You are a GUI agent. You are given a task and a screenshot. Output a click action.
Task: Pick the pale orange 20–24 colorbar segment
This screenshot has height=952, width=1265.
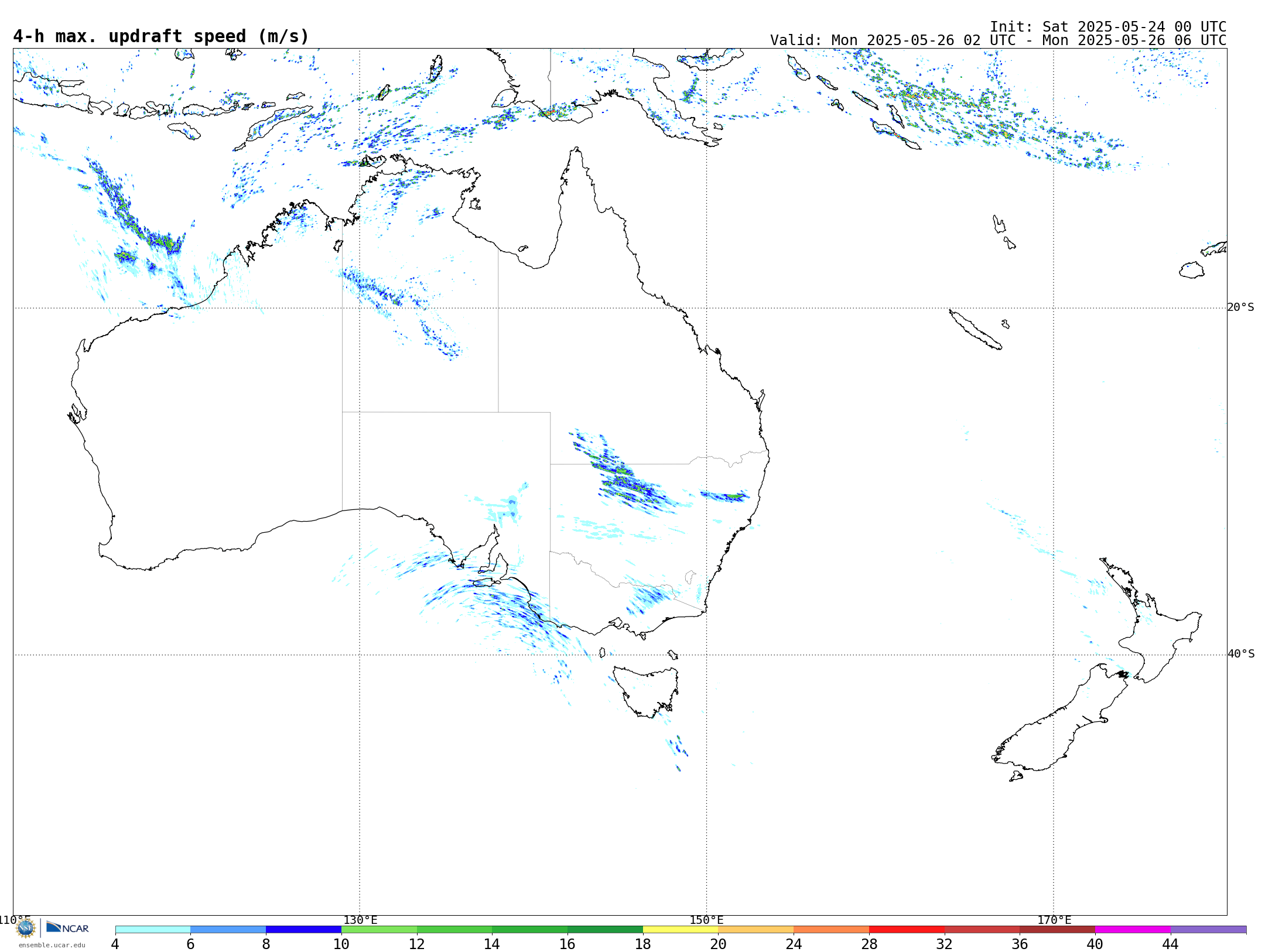756,930
